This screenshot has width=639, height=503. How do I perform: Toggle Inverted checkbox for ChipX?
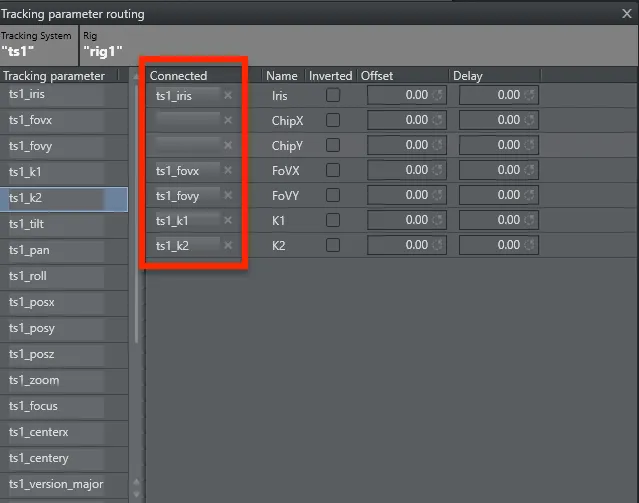[333, 120]
